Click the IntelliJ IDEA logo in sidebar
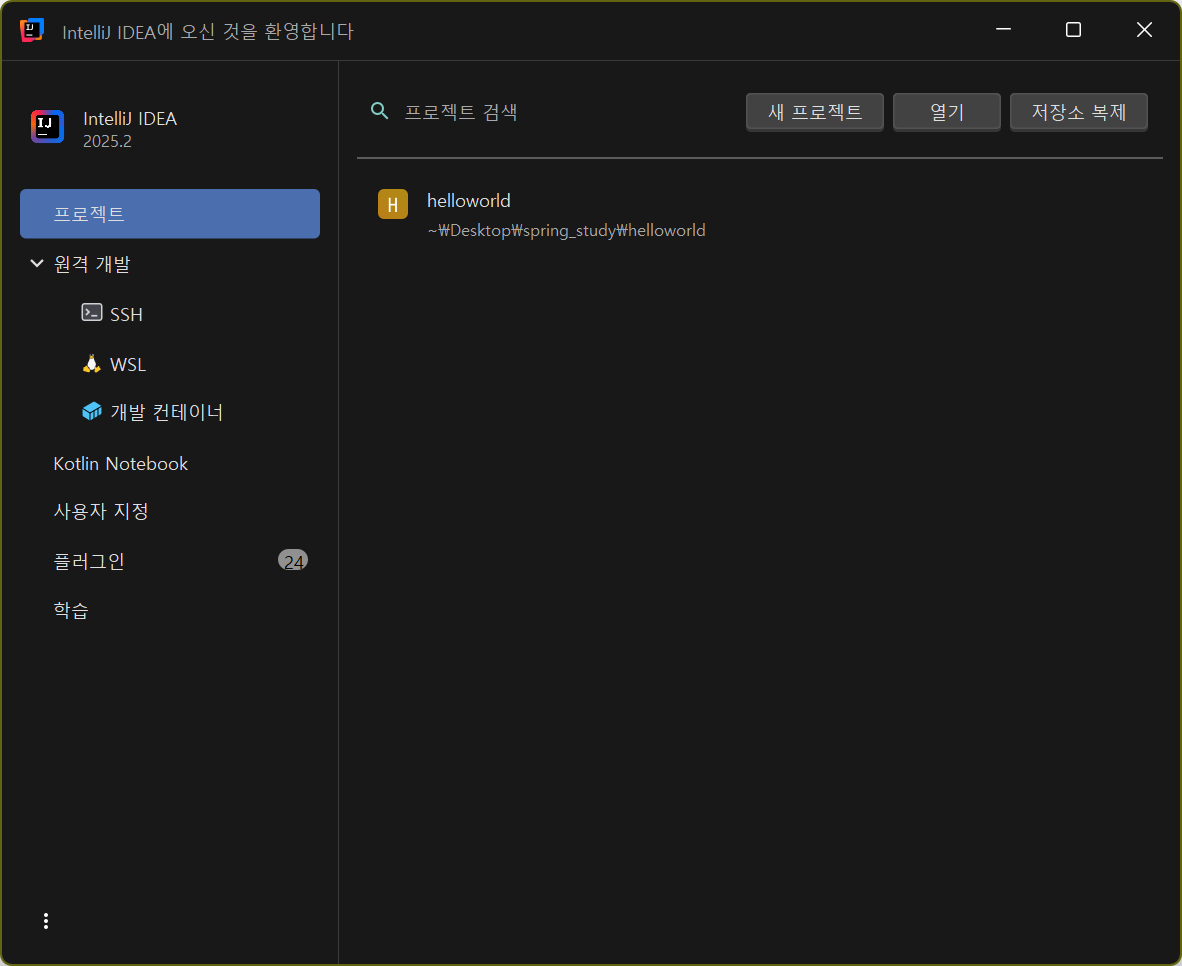 click(47, 127)
